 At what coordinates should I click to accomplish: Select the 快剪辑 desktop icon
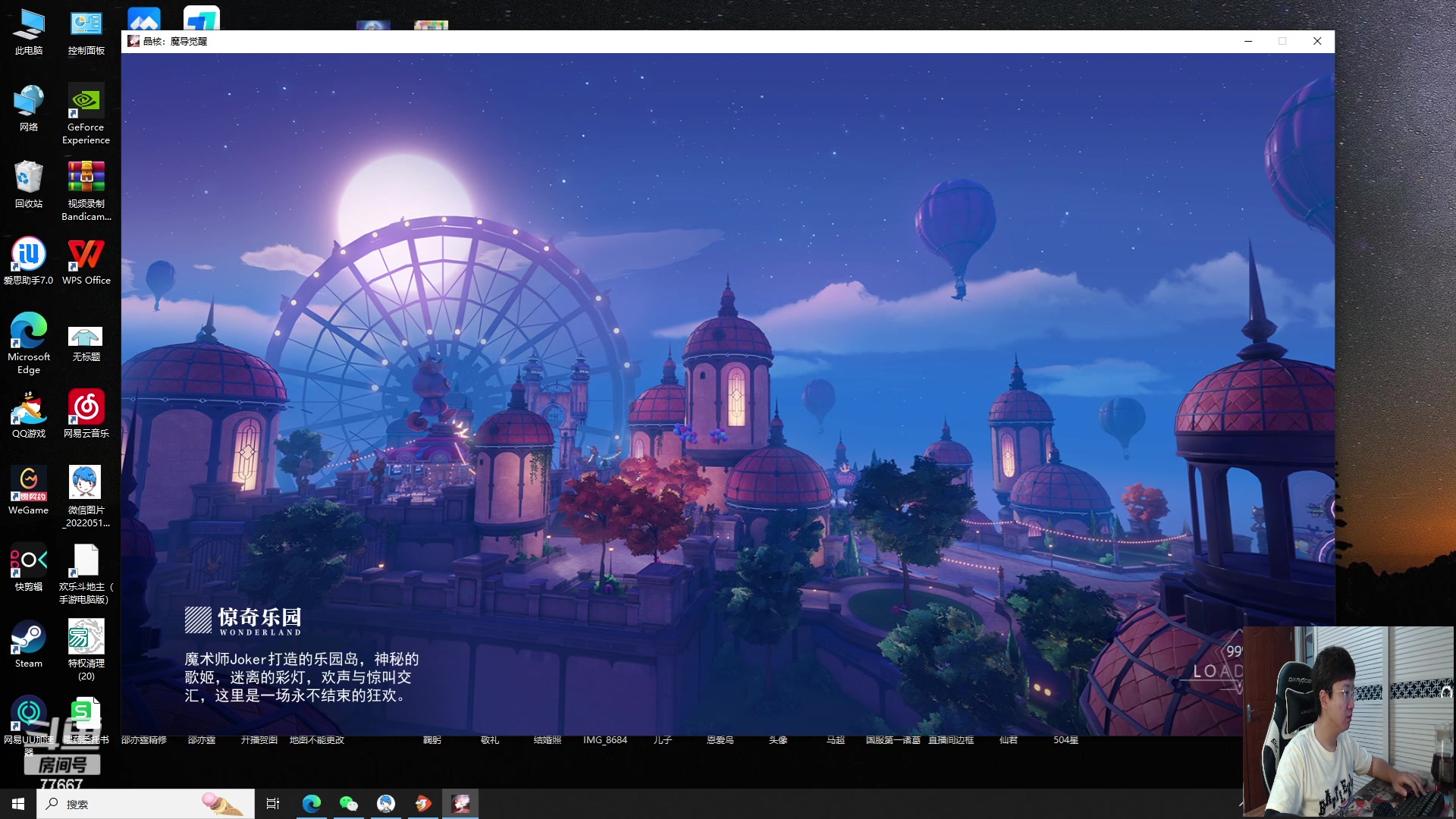[x=29, y=568]
